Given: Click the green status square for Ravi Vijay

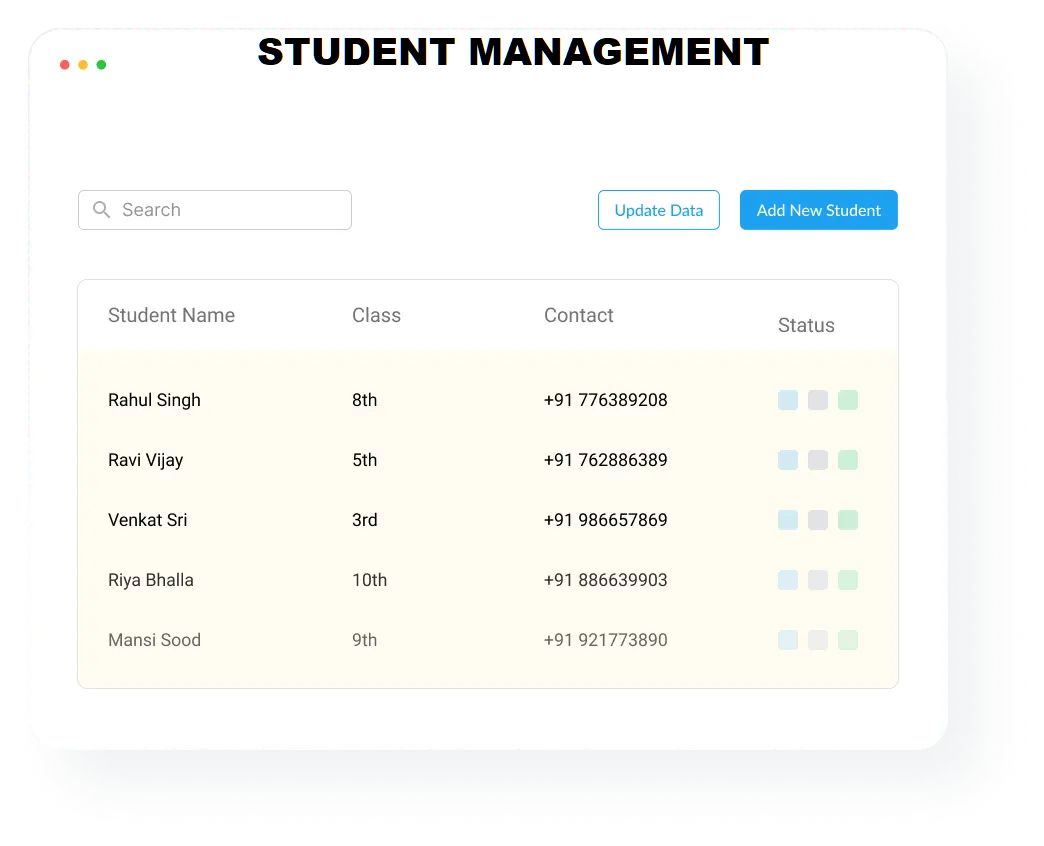Looking at the screenshot, I should pos(848,460).
